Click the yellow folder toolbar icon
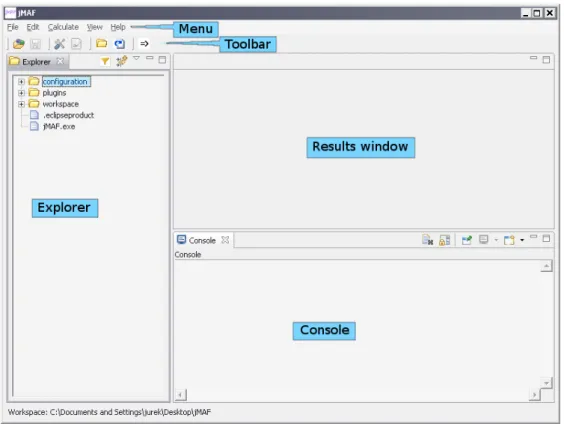This screenshot has height=424, width=564. 102,44
